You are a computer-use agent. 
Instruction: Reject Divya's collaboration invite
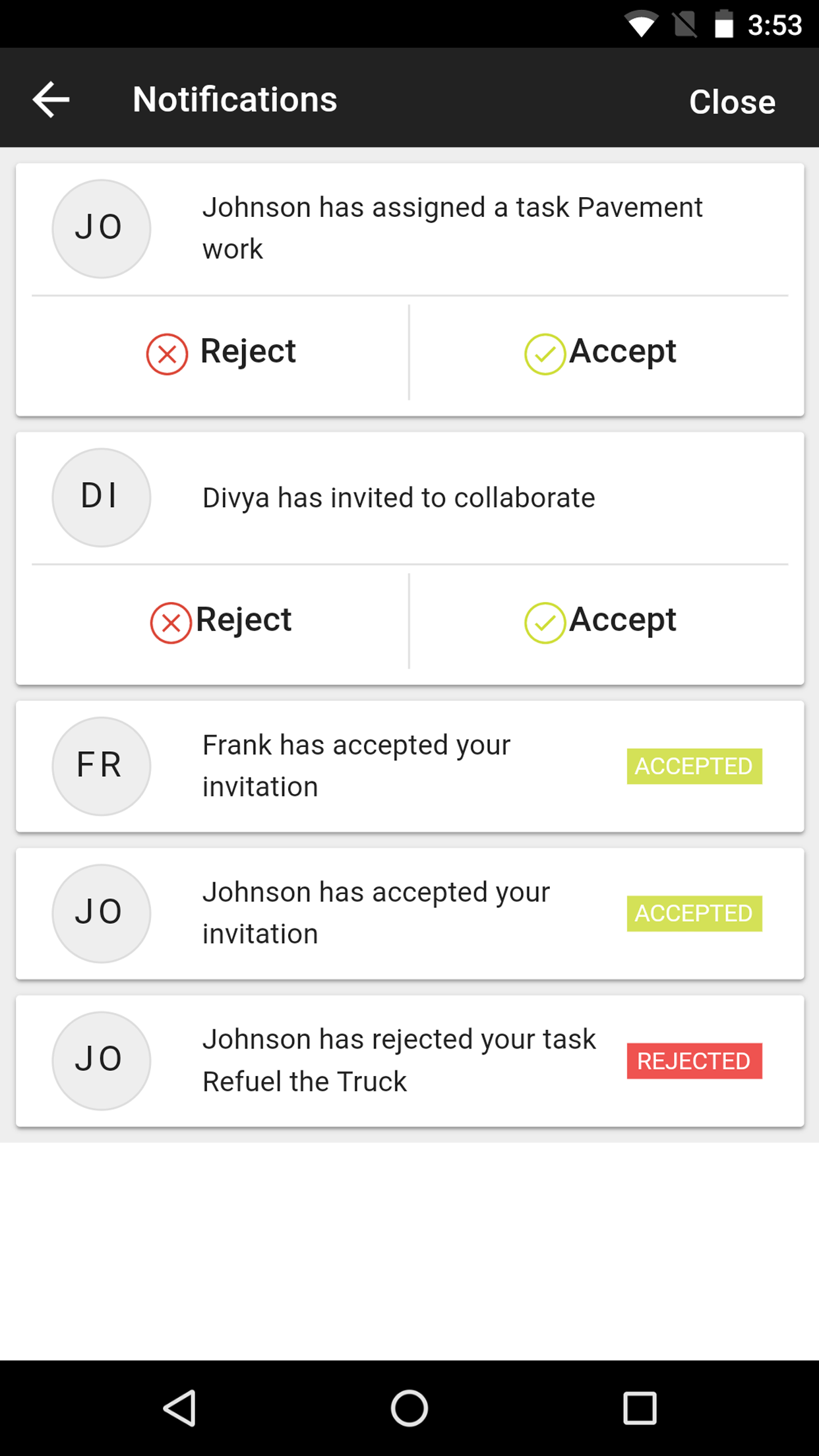220,621
